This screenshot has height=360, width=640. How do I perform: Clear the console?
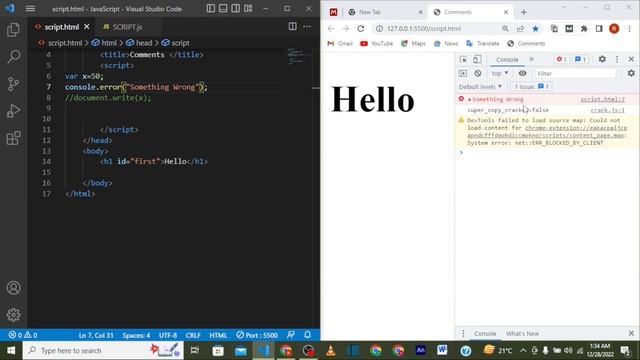point(478,73)
